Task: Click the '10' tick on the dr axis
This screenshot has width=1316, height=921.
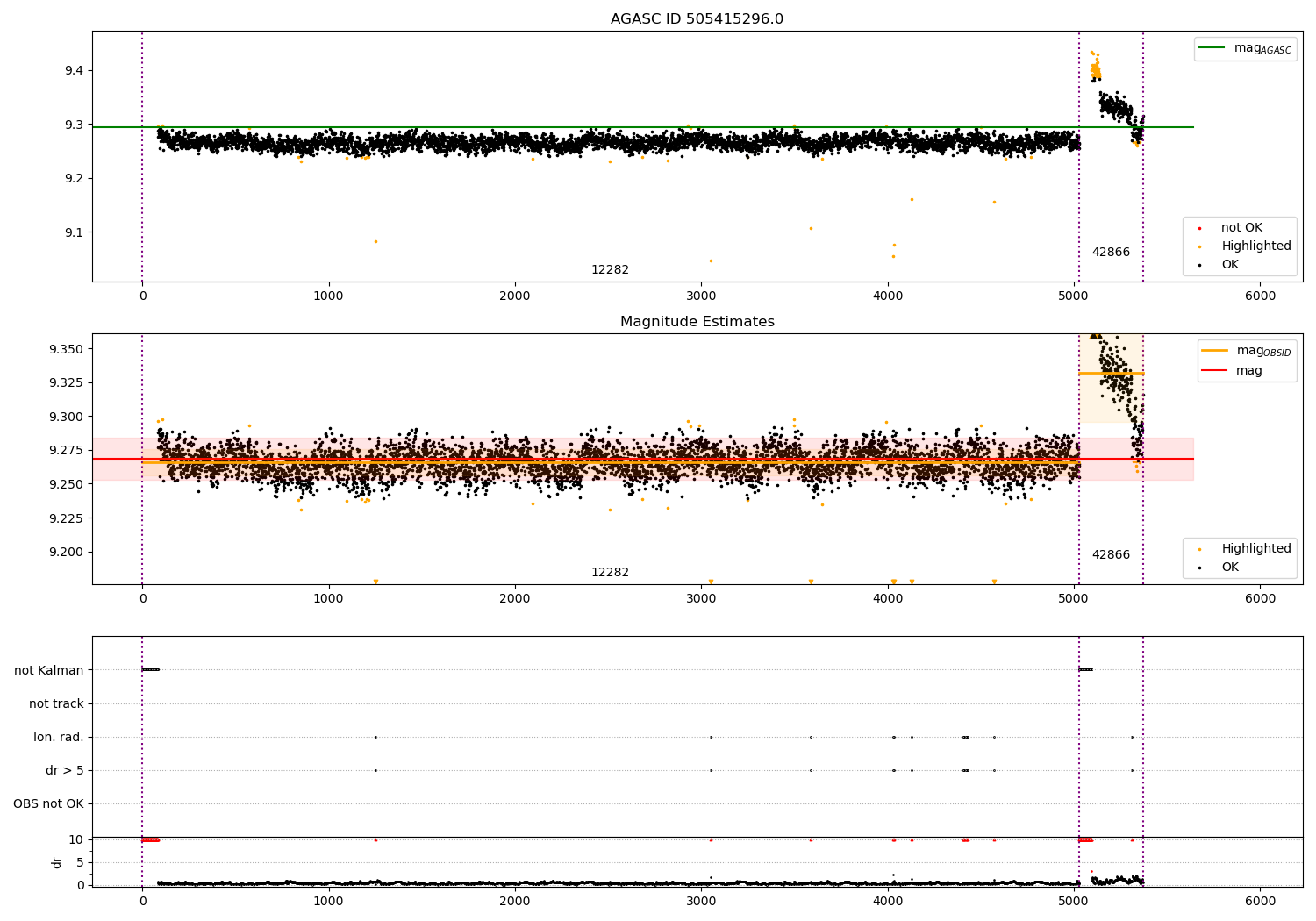Action: pos(76,840)
